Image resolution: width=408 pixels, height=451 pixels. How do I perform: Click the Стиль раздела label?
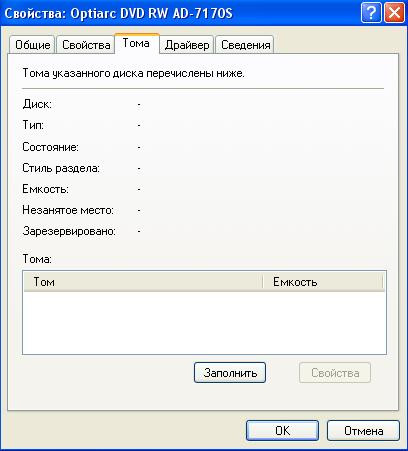click(61, 168)
